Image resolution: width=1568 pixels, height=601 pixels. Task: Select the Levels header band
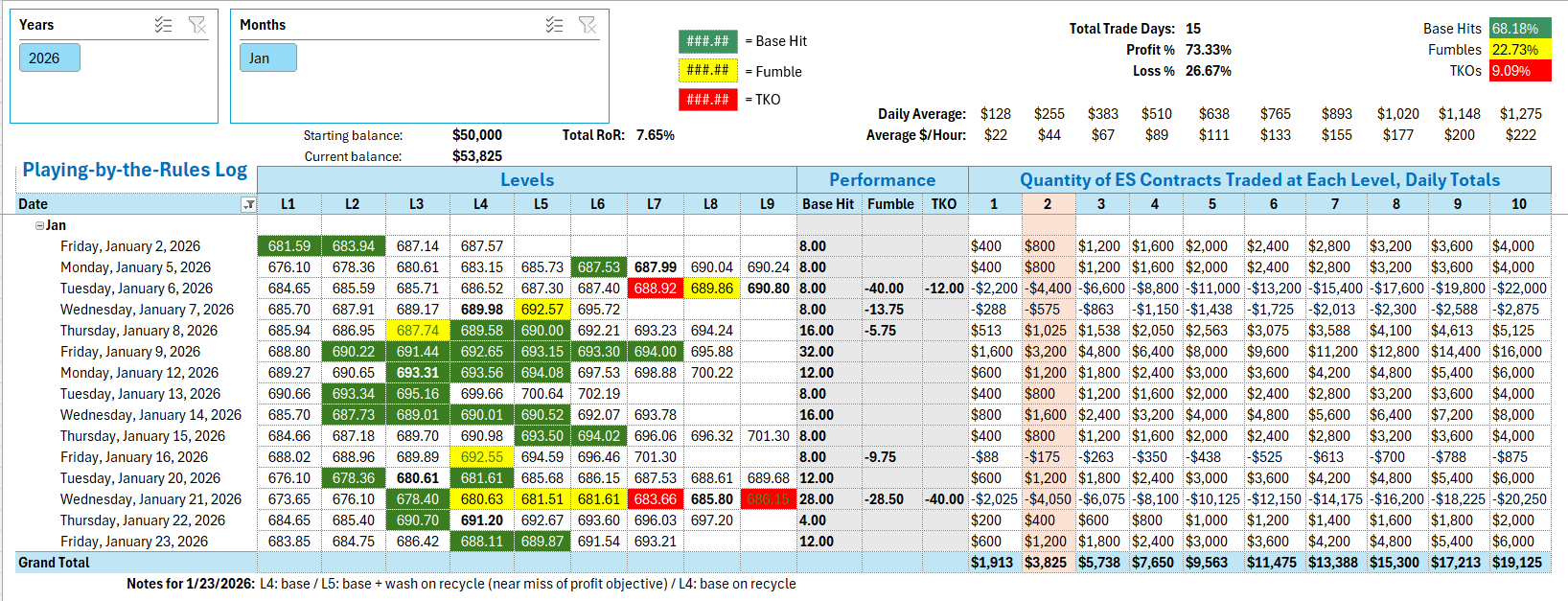click(526, 180)
